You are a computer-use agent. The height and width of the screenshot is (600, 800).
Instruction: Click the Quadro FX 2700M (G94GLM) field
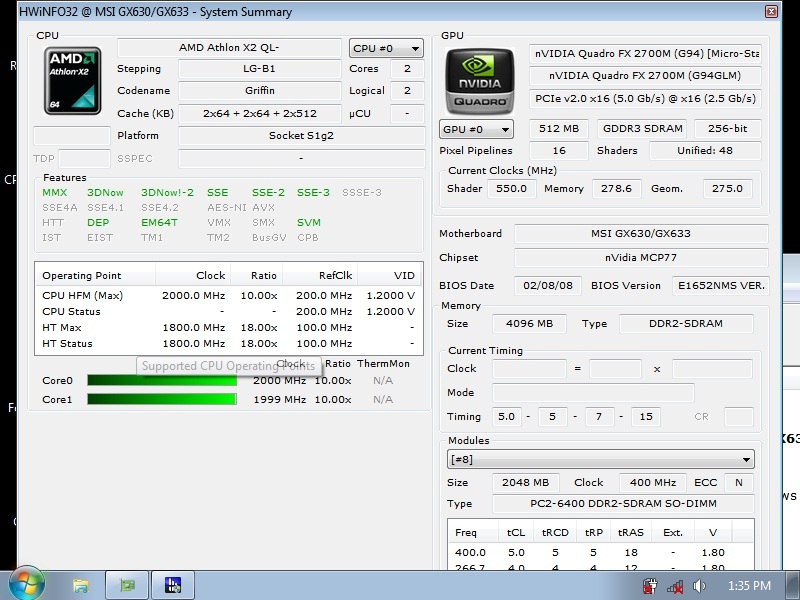tap(645, 76)
